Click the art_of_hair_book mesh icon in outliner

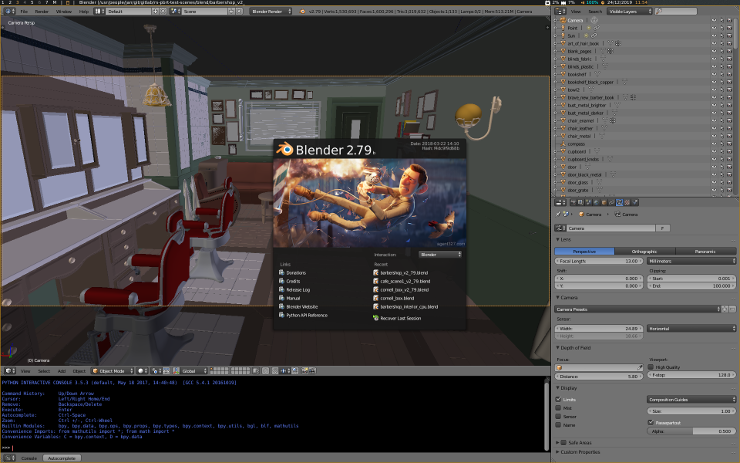click(563, 43)
